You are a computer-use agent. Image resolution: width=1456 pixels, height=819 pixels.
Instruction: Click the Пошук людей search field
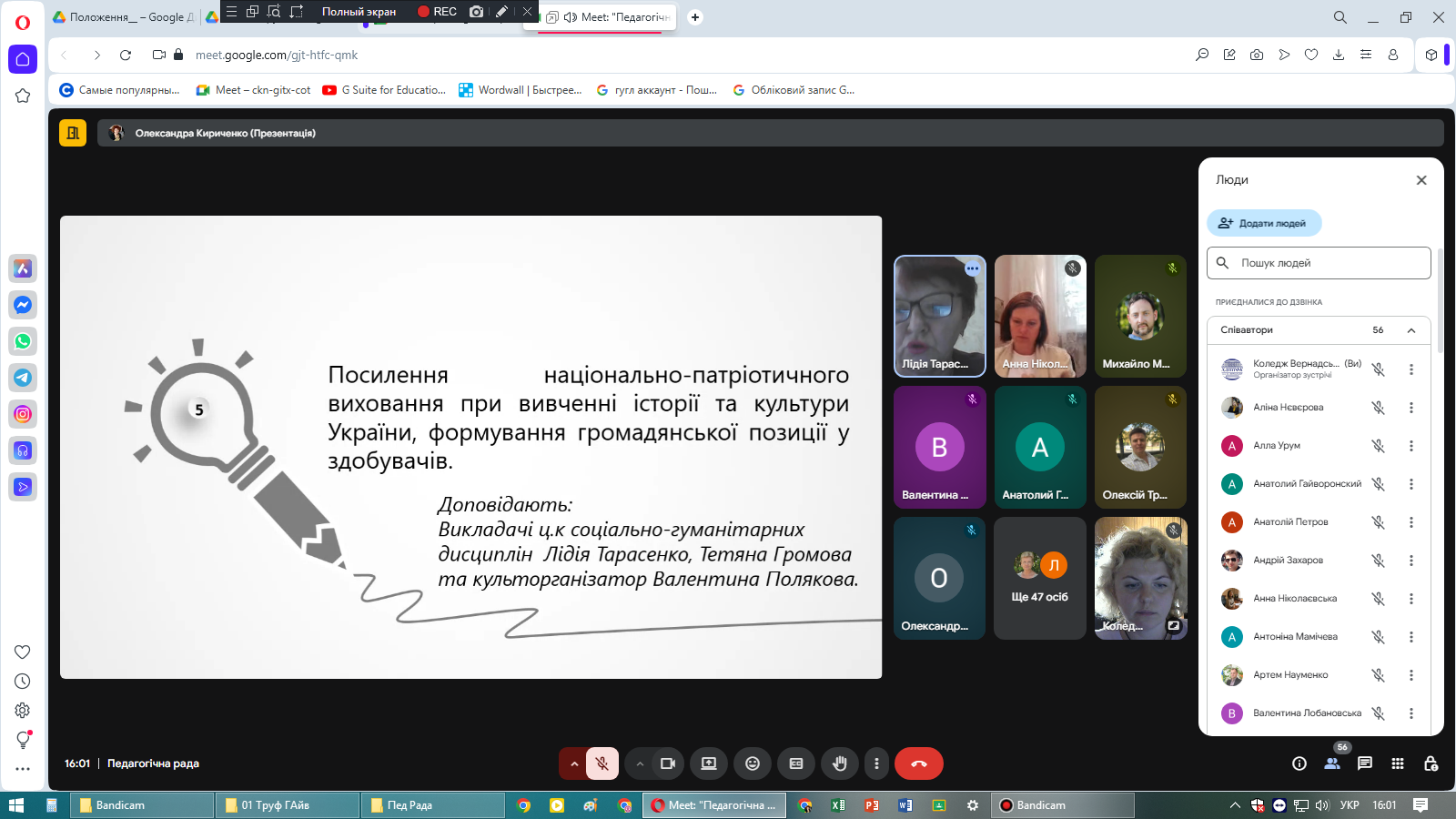point(1319,263)
